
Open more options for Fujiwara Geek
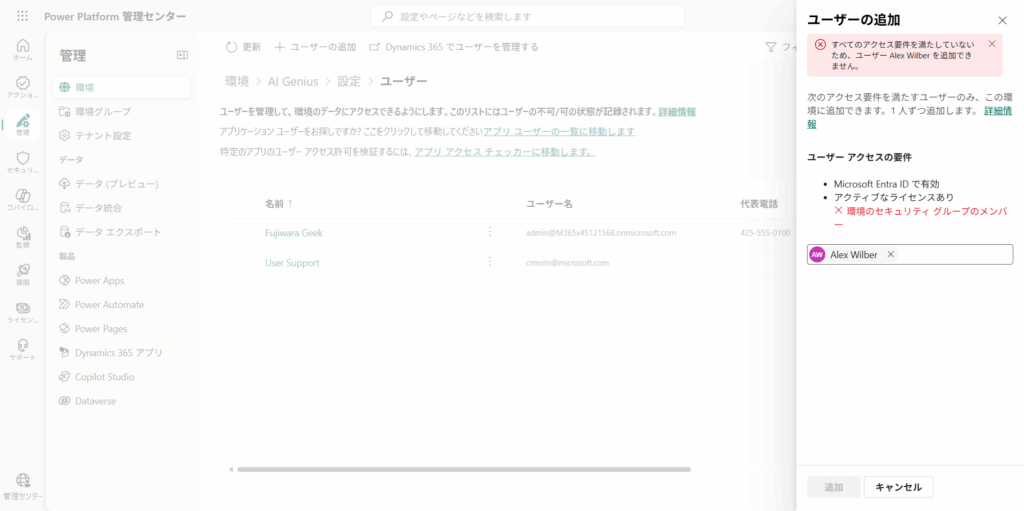(x=490, y=232)
